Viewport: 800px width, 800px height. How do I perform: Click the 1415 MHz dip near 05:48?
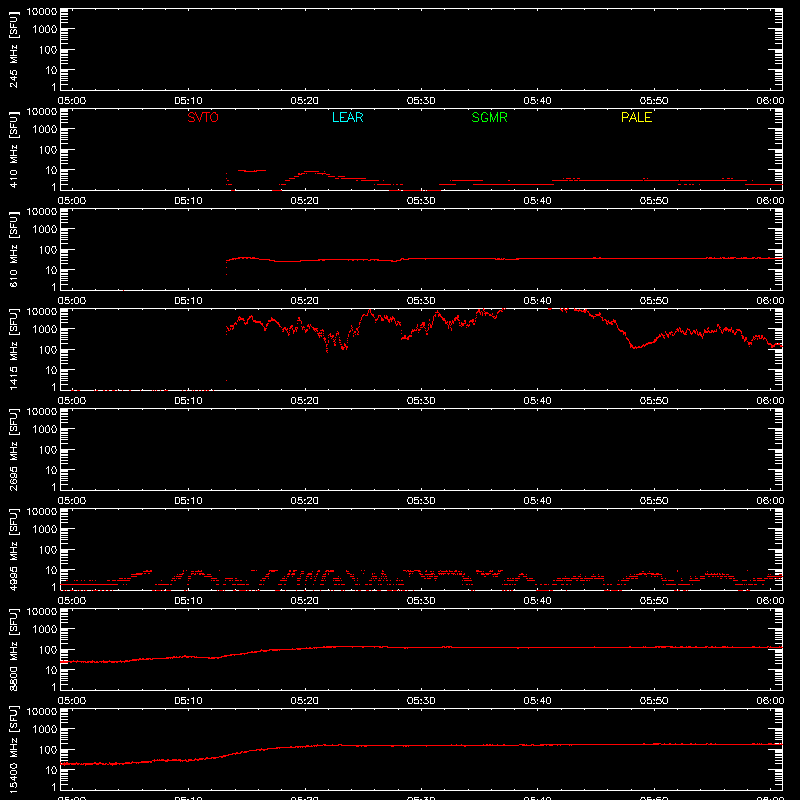point(635,347)
